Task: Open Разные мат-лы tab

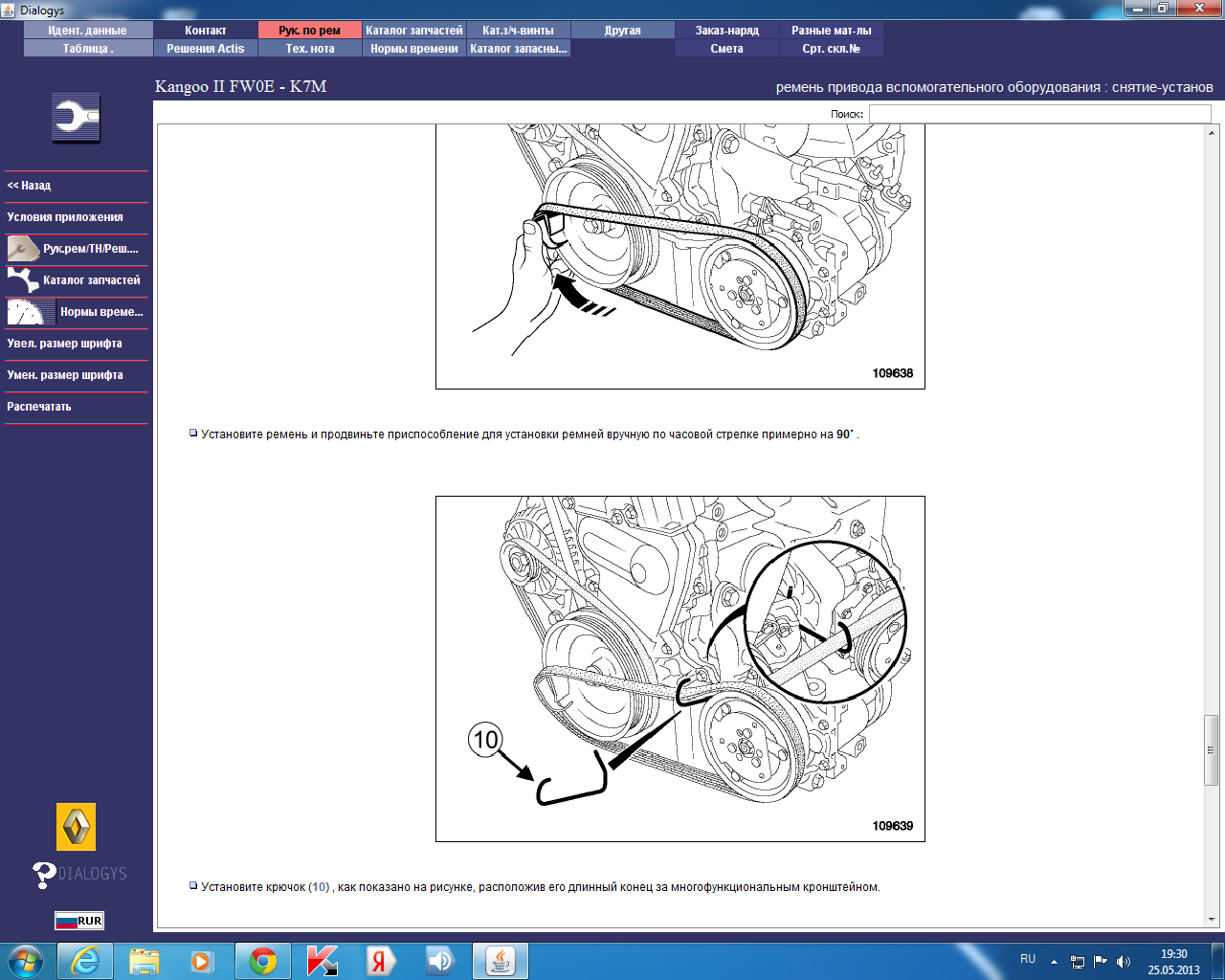Action: (x=832, y=31)
